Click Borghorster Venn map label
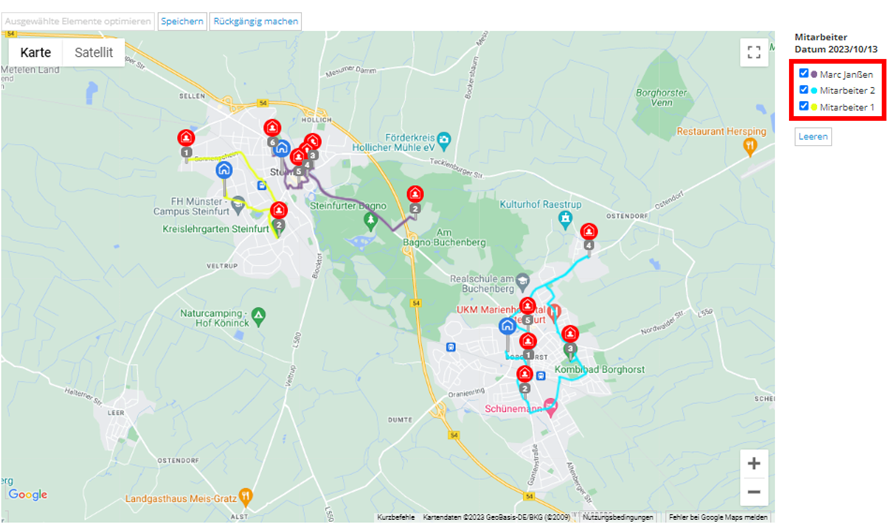The image size is (893, 524). pos(662,97)
